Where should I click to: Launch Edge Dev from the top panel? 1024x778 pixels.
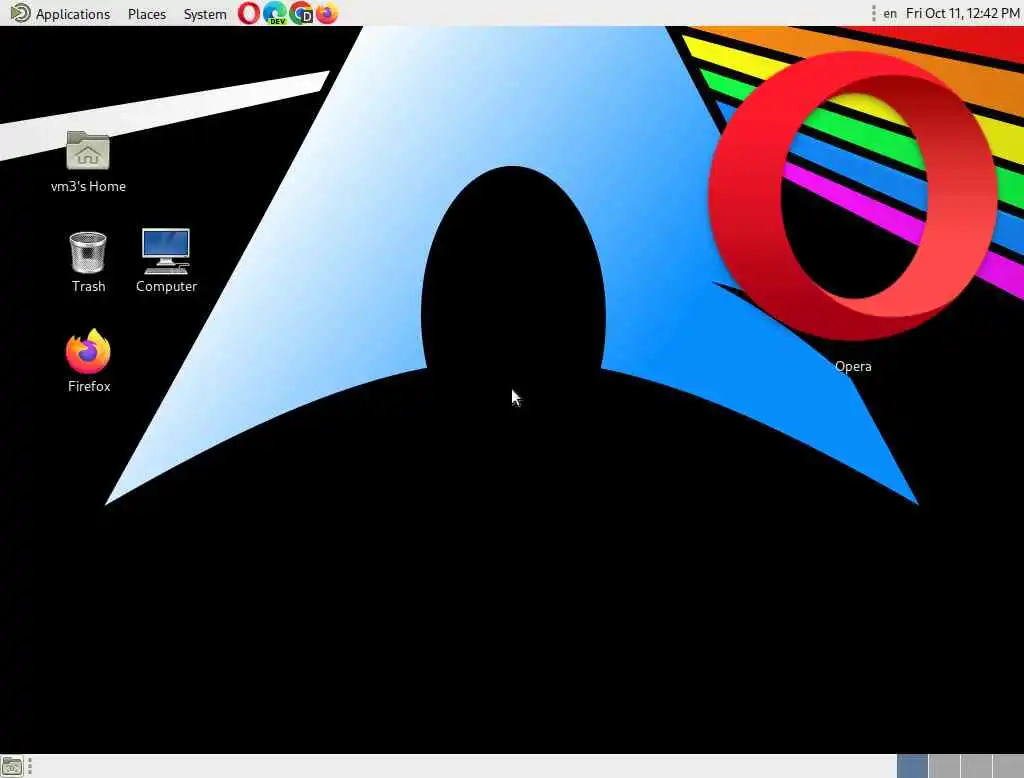click(x=275, y=13)
